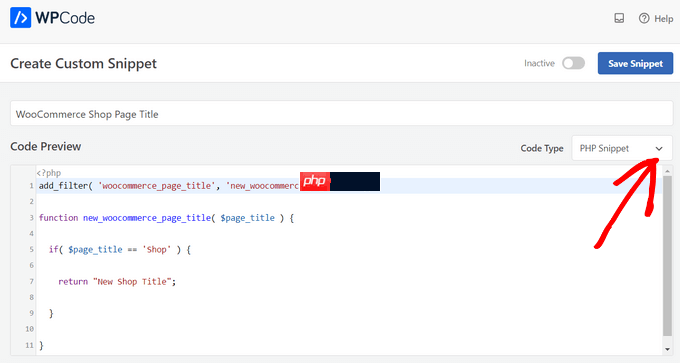Click the Help question mark icon
The height and width of the screenshot is (363, 680).
[x=644, y=18]
